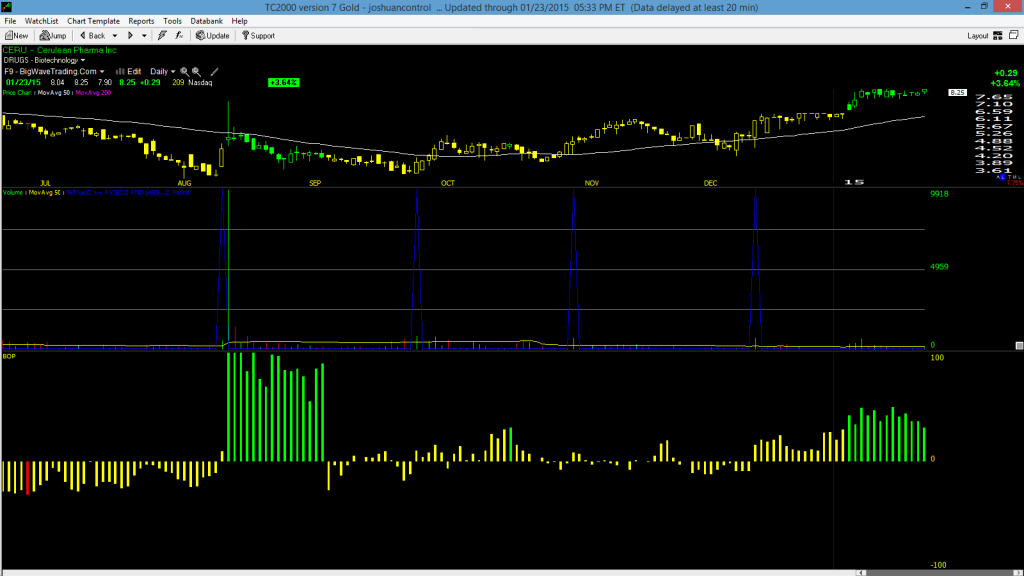Click the cascade windows icon beside Layout
Viewport: 1024px width, 576px height.
click(x=1014, y=35)
